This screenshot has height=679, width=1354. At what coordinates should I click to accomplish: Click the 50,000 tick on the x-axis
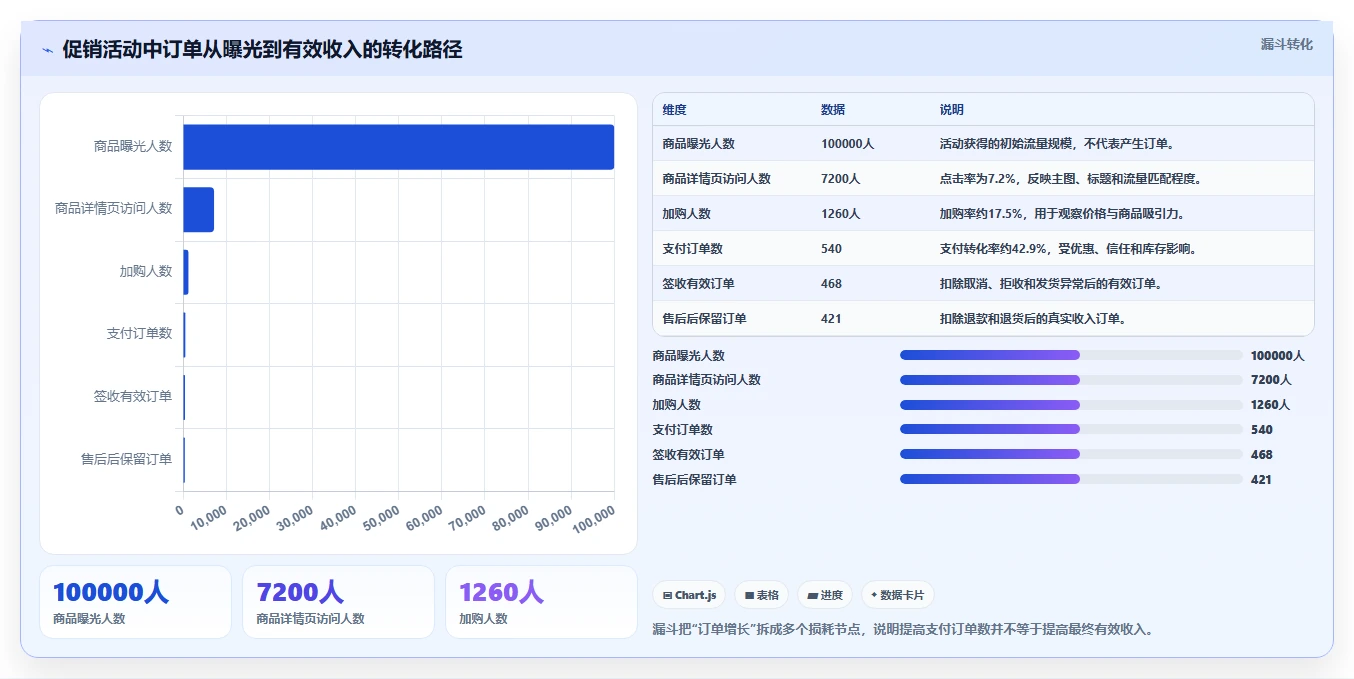[382, 517]
